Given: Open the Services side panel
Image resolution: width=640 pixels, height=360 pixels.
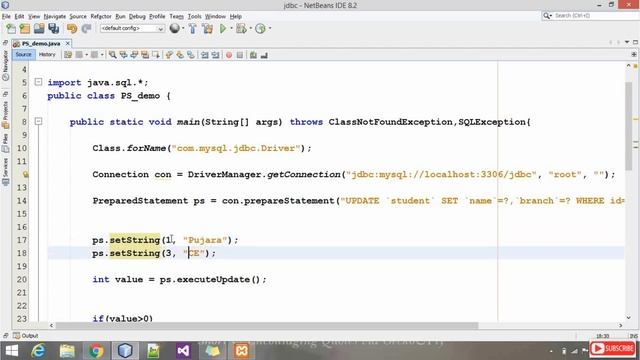Looking at the screenshot, I should coord(5,172).
